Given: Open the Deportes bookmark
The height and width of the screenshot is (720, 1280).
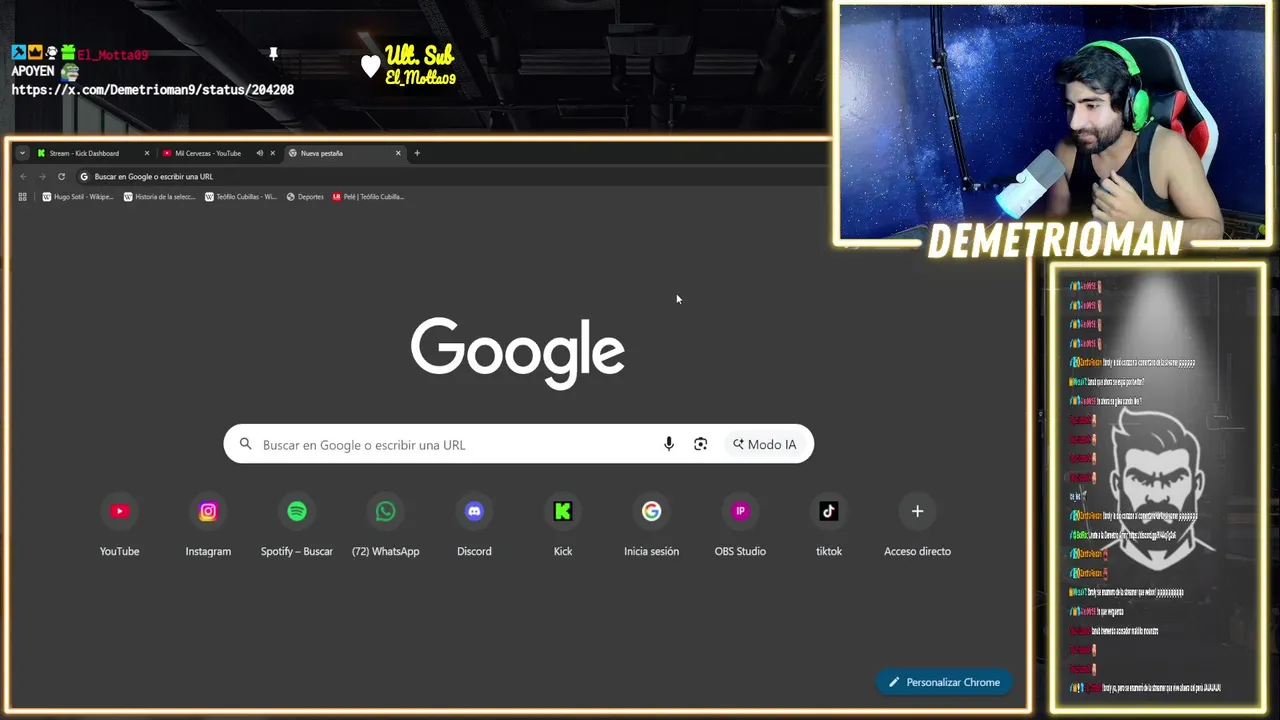Looking at the screenshot, I should pos(305,197).
